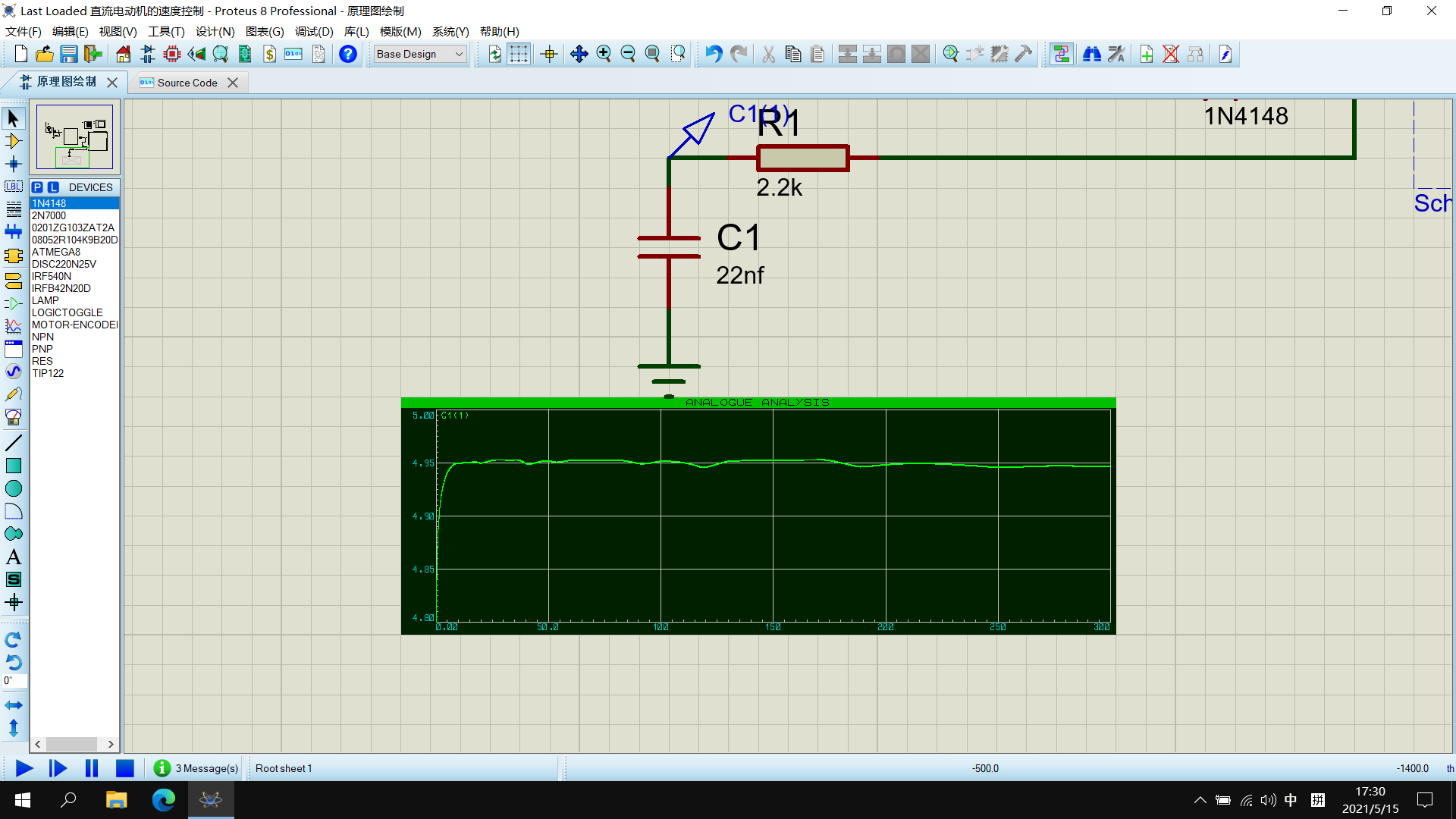Open the Windows notification center icon
Screen dimensions: 1456x819
coord(1425,800)
